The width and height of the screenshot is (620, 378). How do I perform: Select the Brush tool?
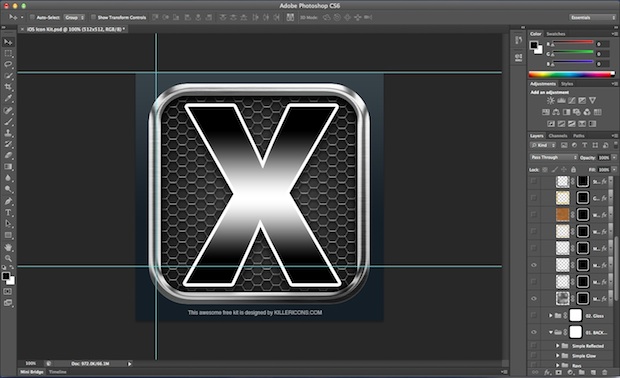(8, 121)
